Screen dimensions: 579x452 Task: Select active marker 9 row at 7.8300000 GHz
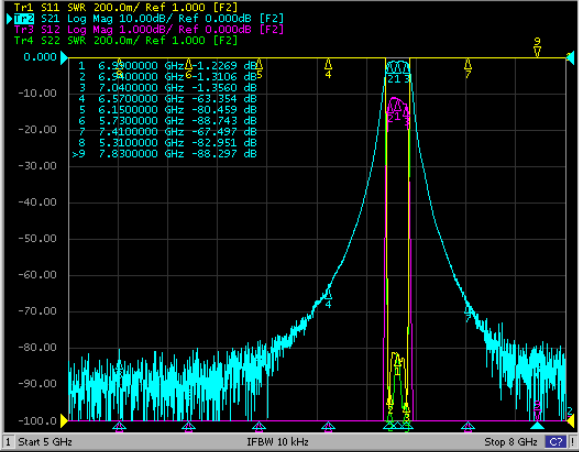(x=165, y=154)
